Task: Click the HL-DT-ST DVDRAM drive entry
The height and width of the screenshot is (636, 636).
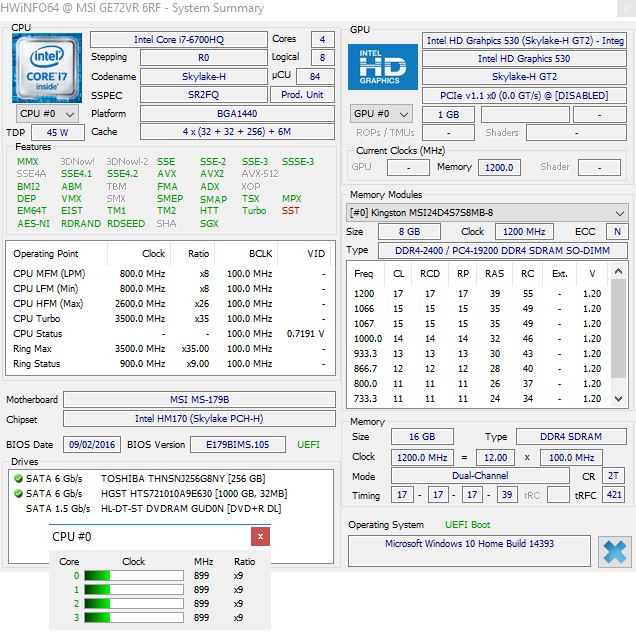Action: (x=191, y=509)
